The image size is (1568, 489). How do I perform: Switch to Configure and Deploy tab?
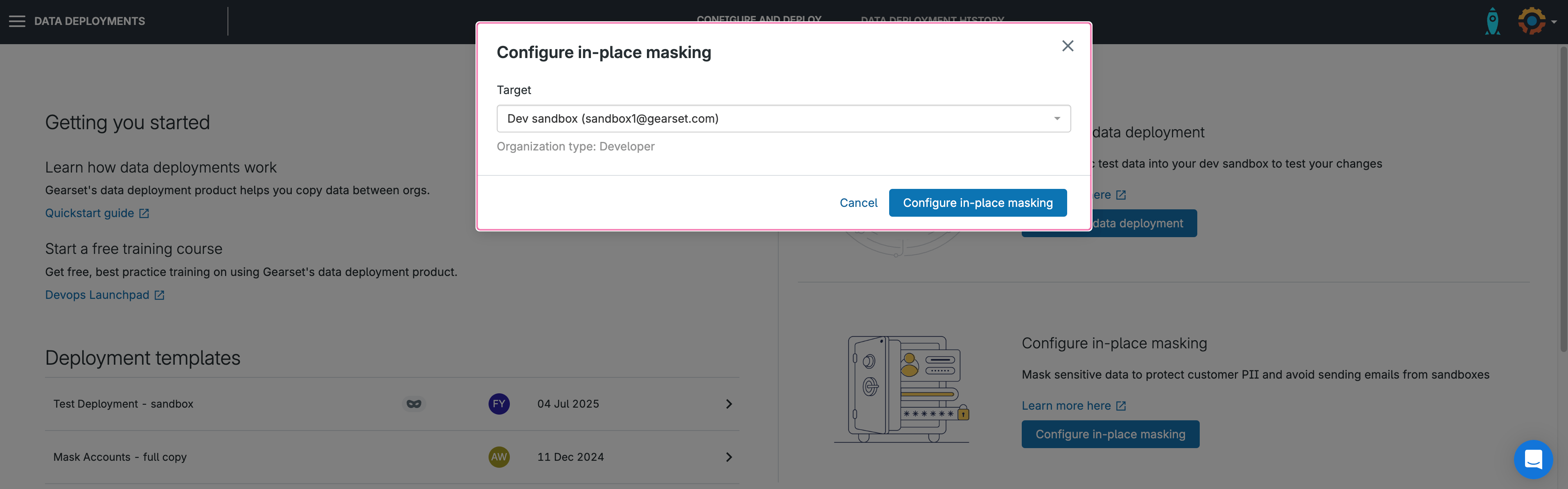click(x=759, y=19)
